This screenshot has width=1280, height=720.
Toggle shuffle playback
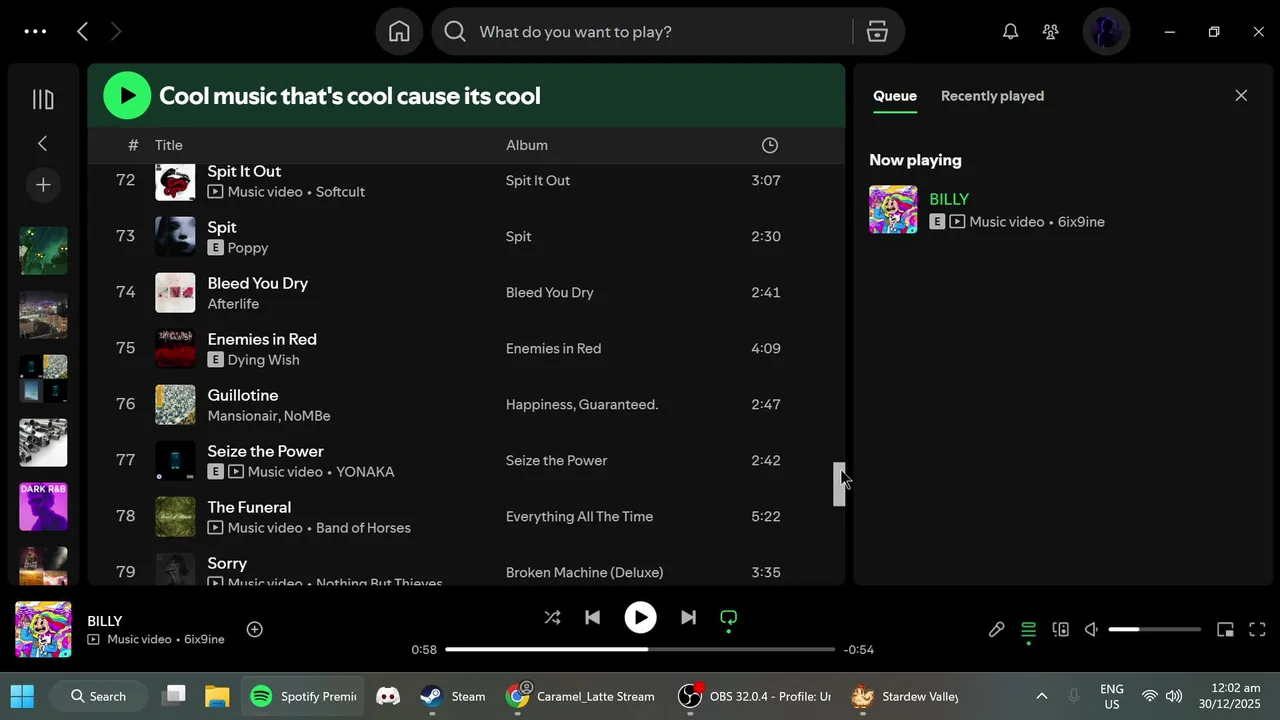[x=552, y=618]
